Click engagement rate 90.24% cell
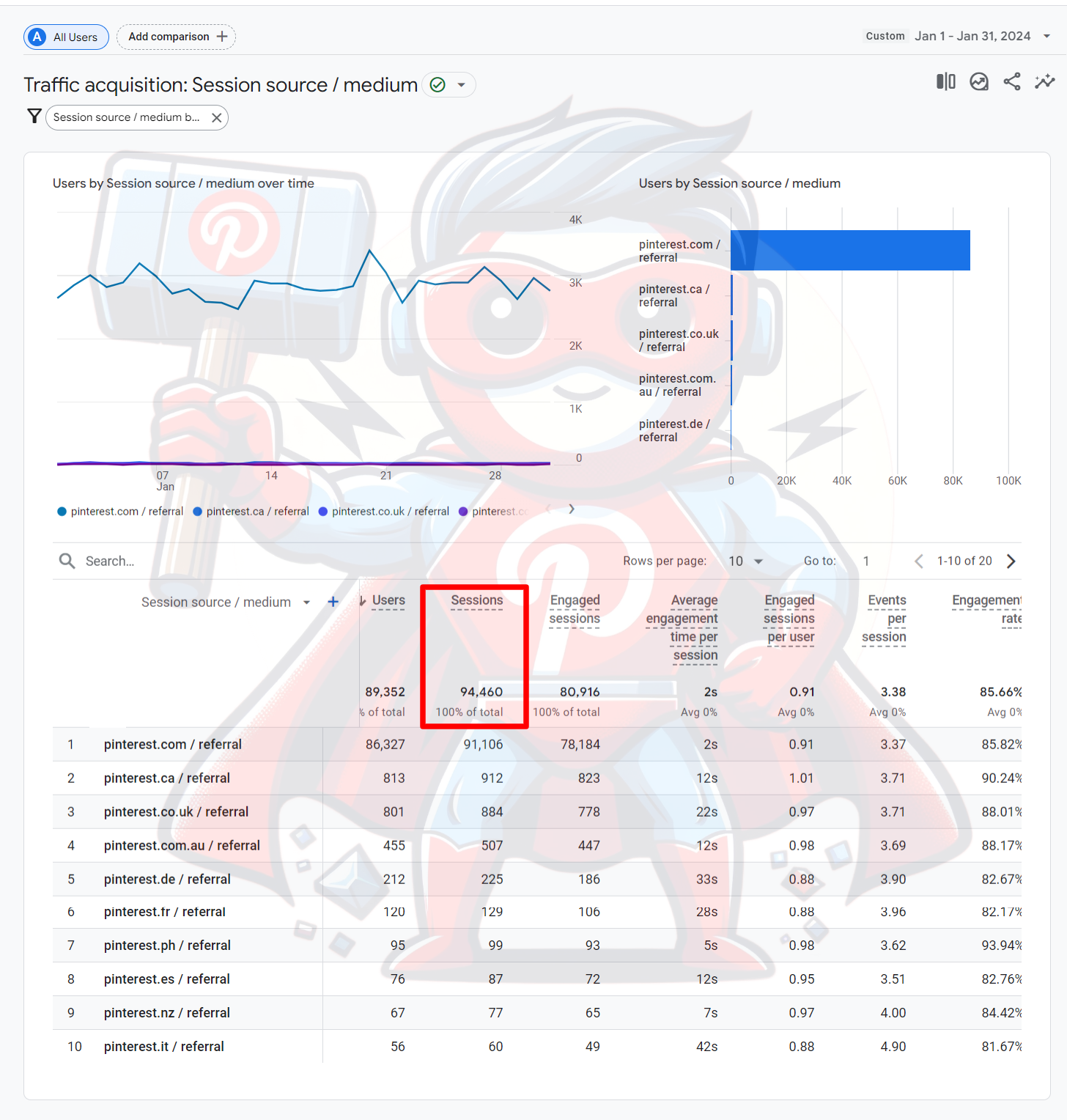This screenshot has height=1120, width=1067. [1001, 778]
